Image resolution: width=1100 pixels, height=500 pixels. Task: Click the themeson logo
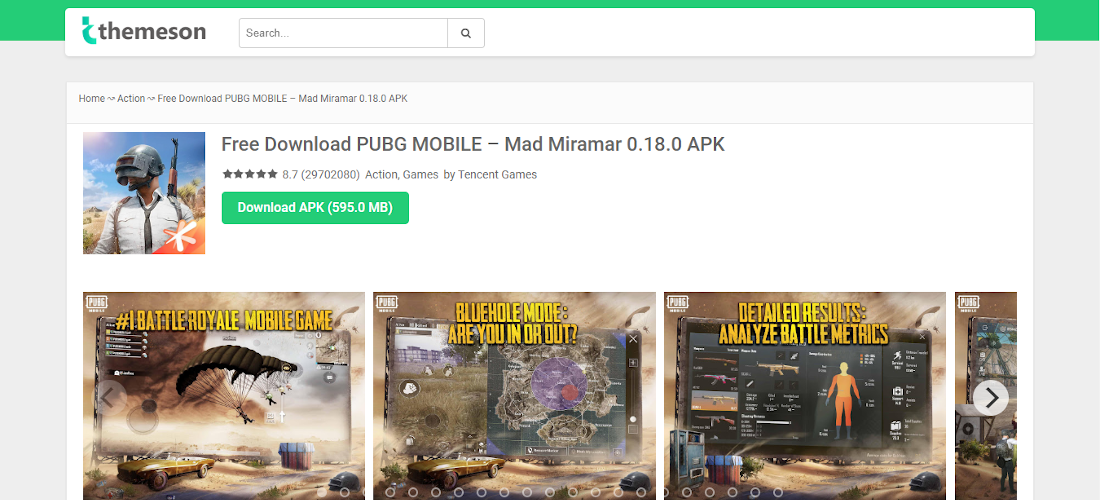tap(144, 31)
